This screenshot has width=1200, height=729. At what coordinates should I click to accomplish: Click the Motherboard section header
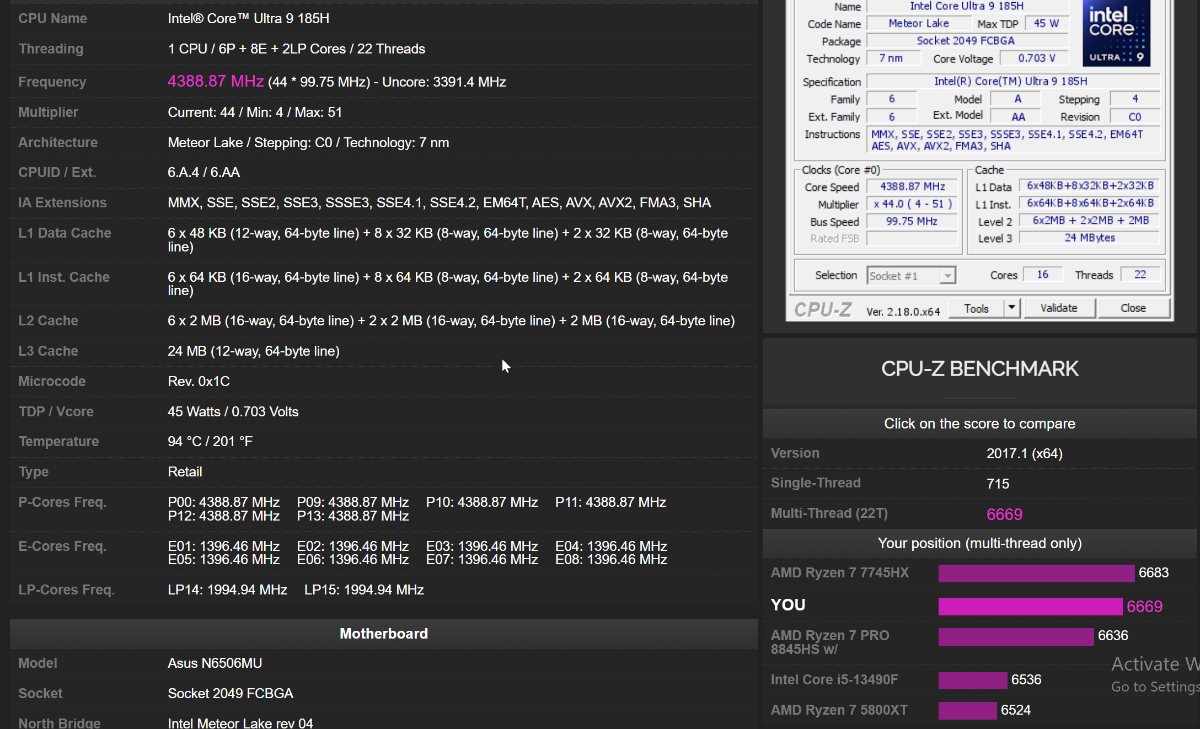tap(383, 634)
